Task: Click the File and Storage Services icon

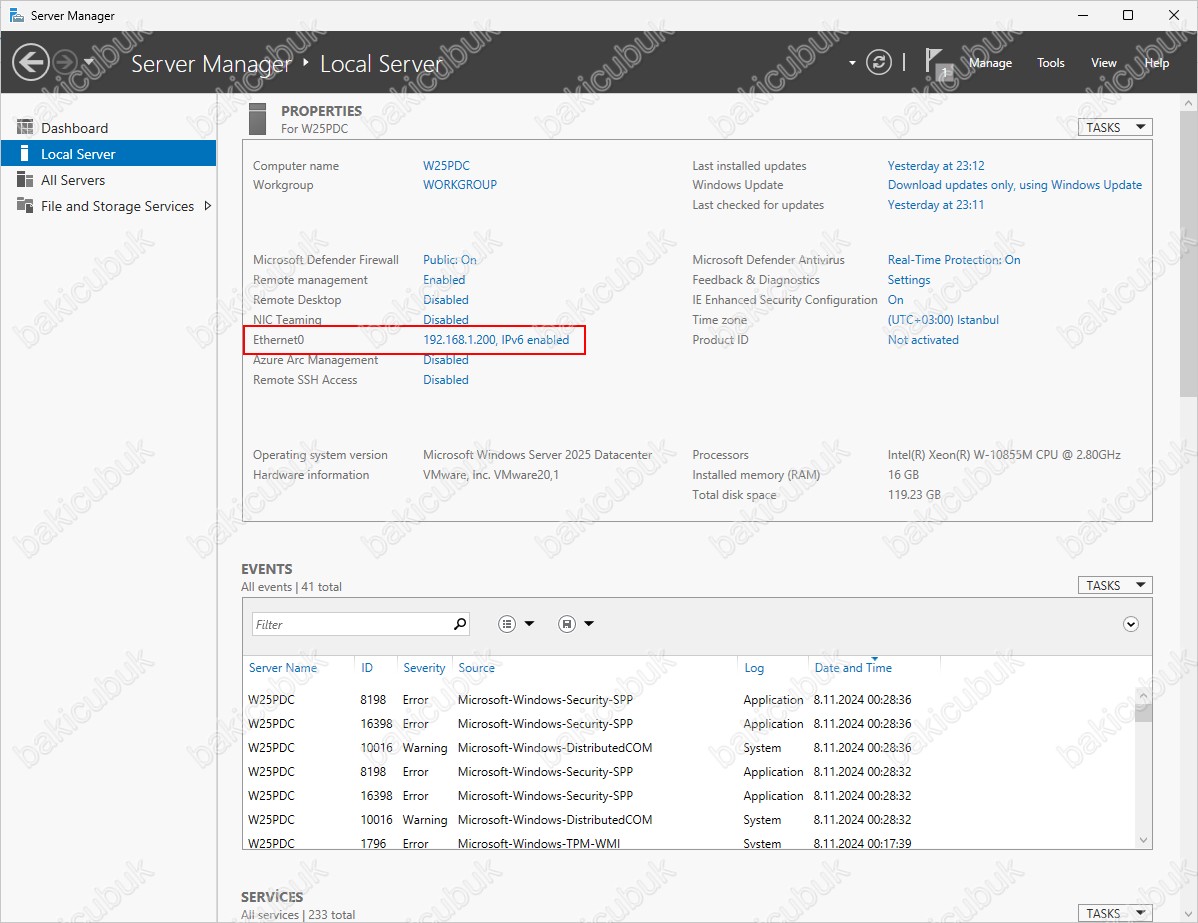Action: 25,205
